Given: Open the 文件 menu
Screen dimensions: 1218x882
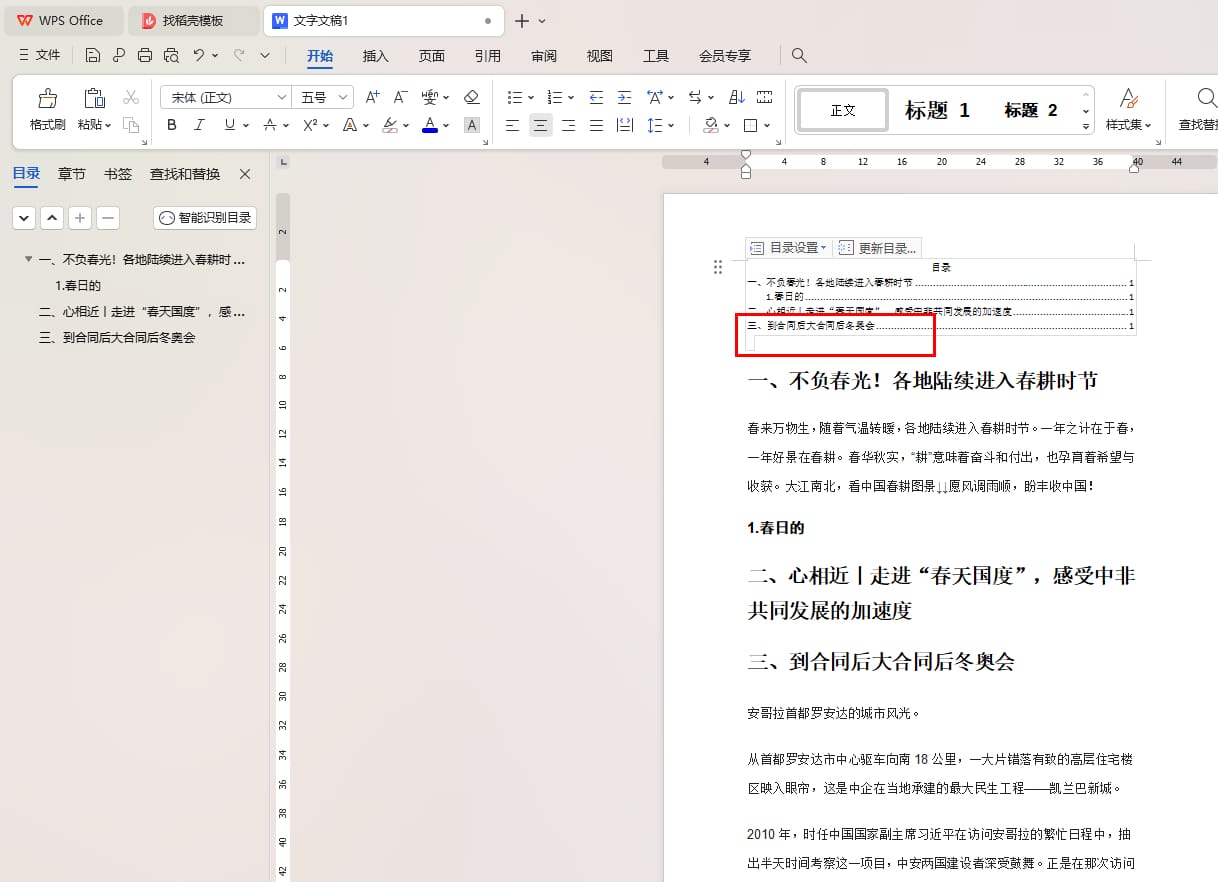Looking at the screenshot, I should click(40, 55).
